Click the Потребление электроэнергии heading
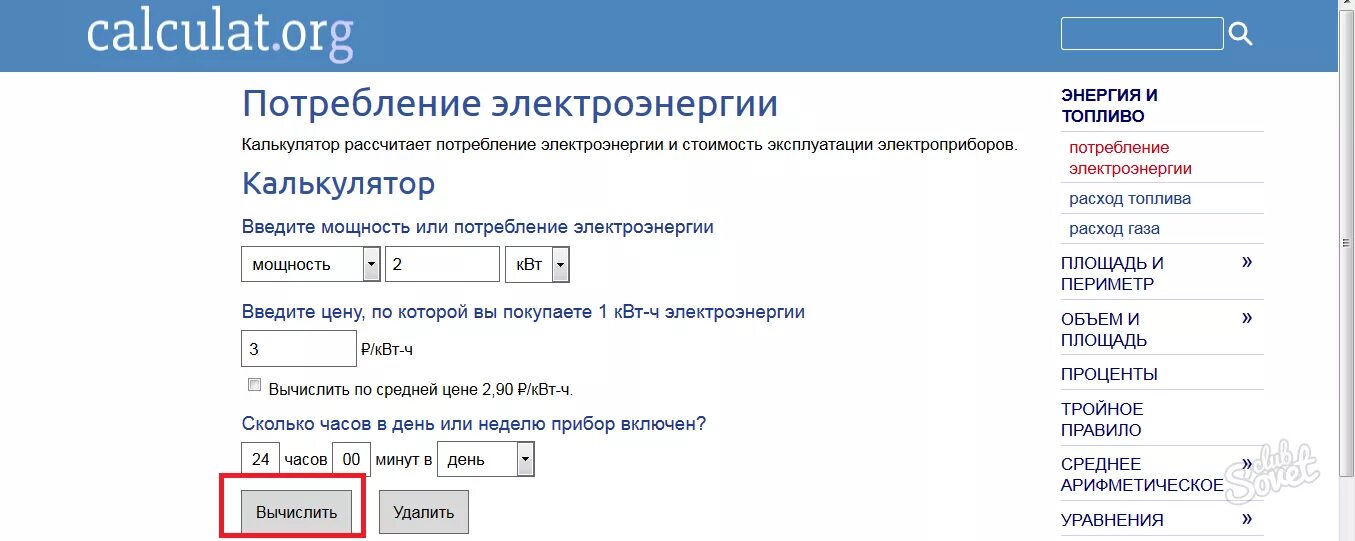1355x541 pixels. [x=510, y=104]
